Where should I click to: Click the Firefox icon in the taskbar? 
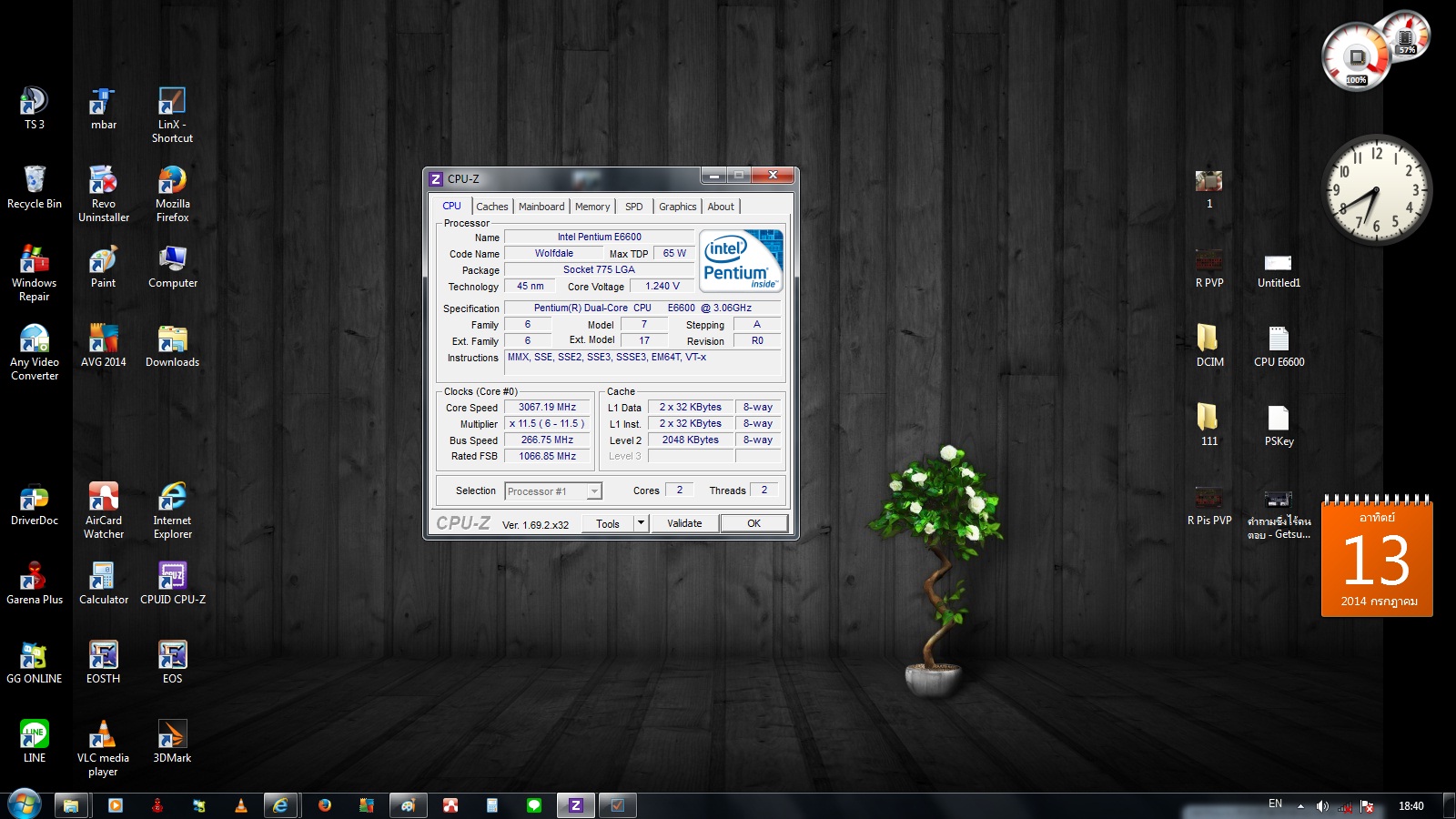[x=325, y=805]
